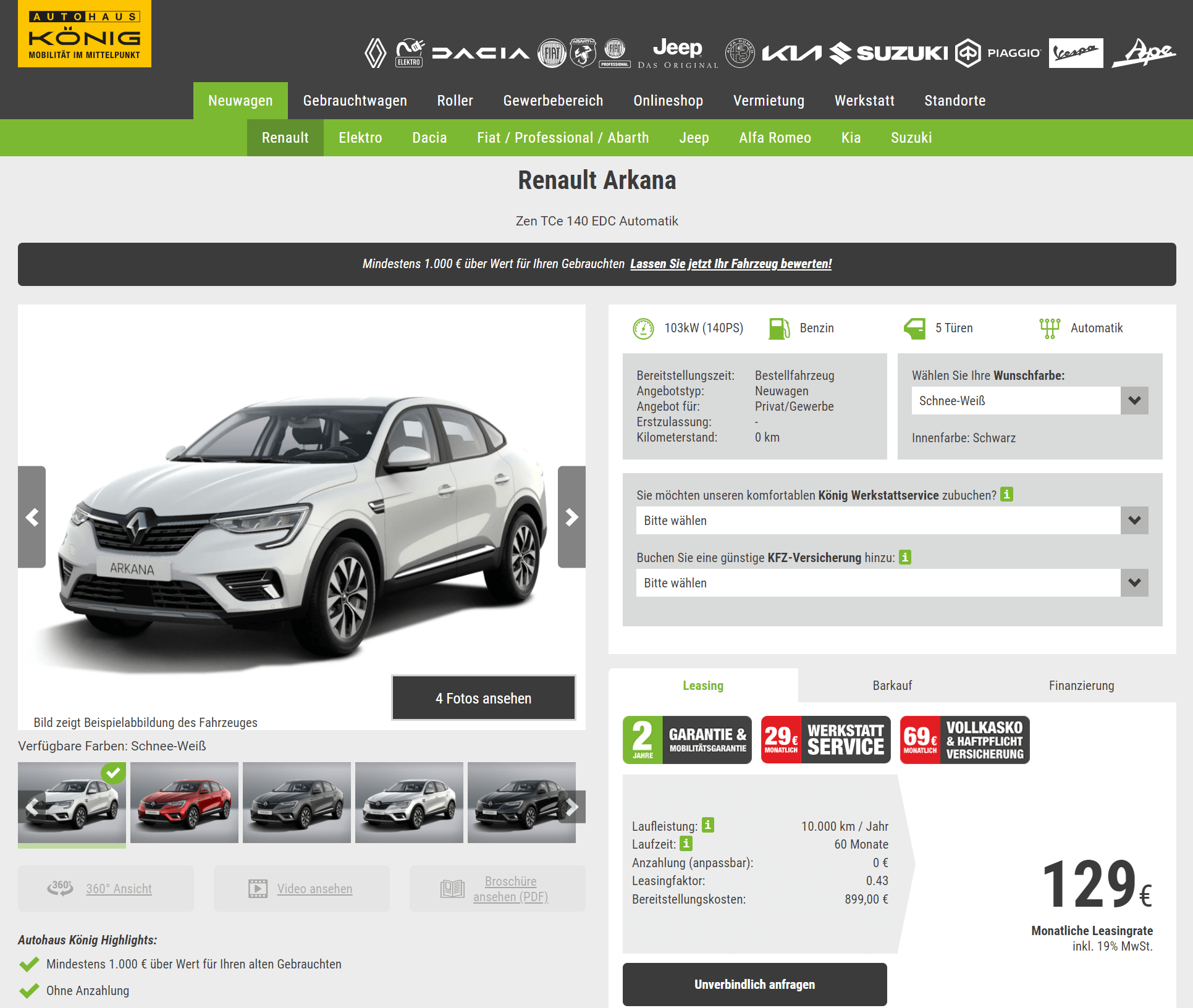Select the Renault submenu item

[285, 138]
